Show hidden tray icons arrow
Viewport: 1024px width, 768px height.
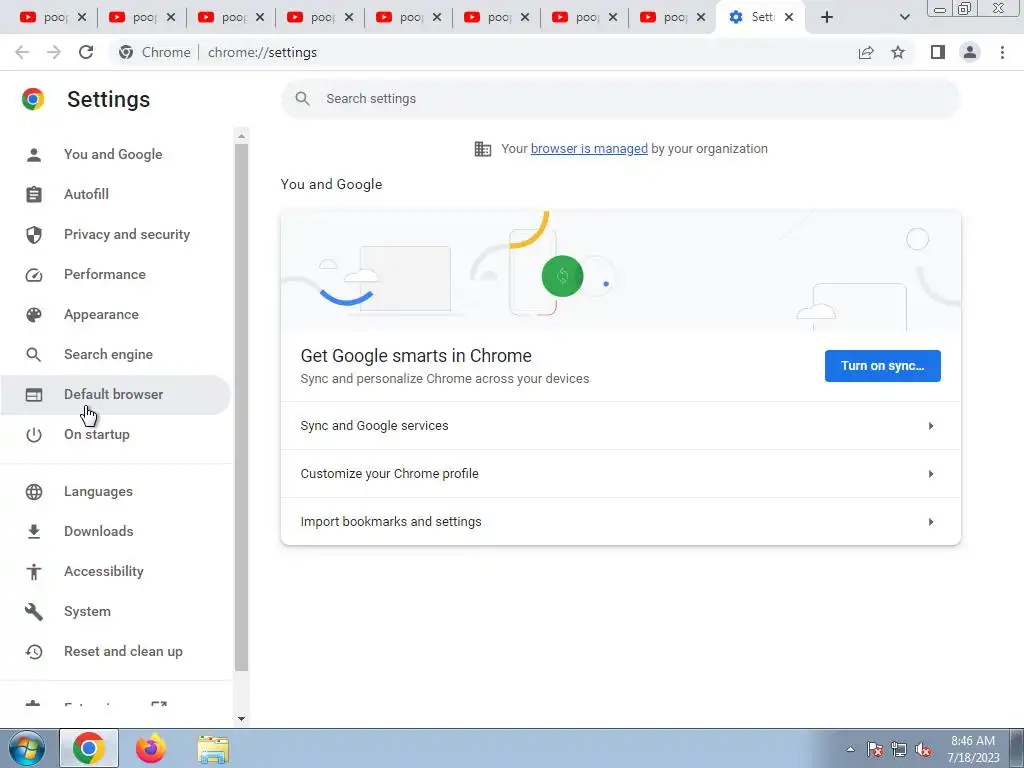click(x=850, y=749)
